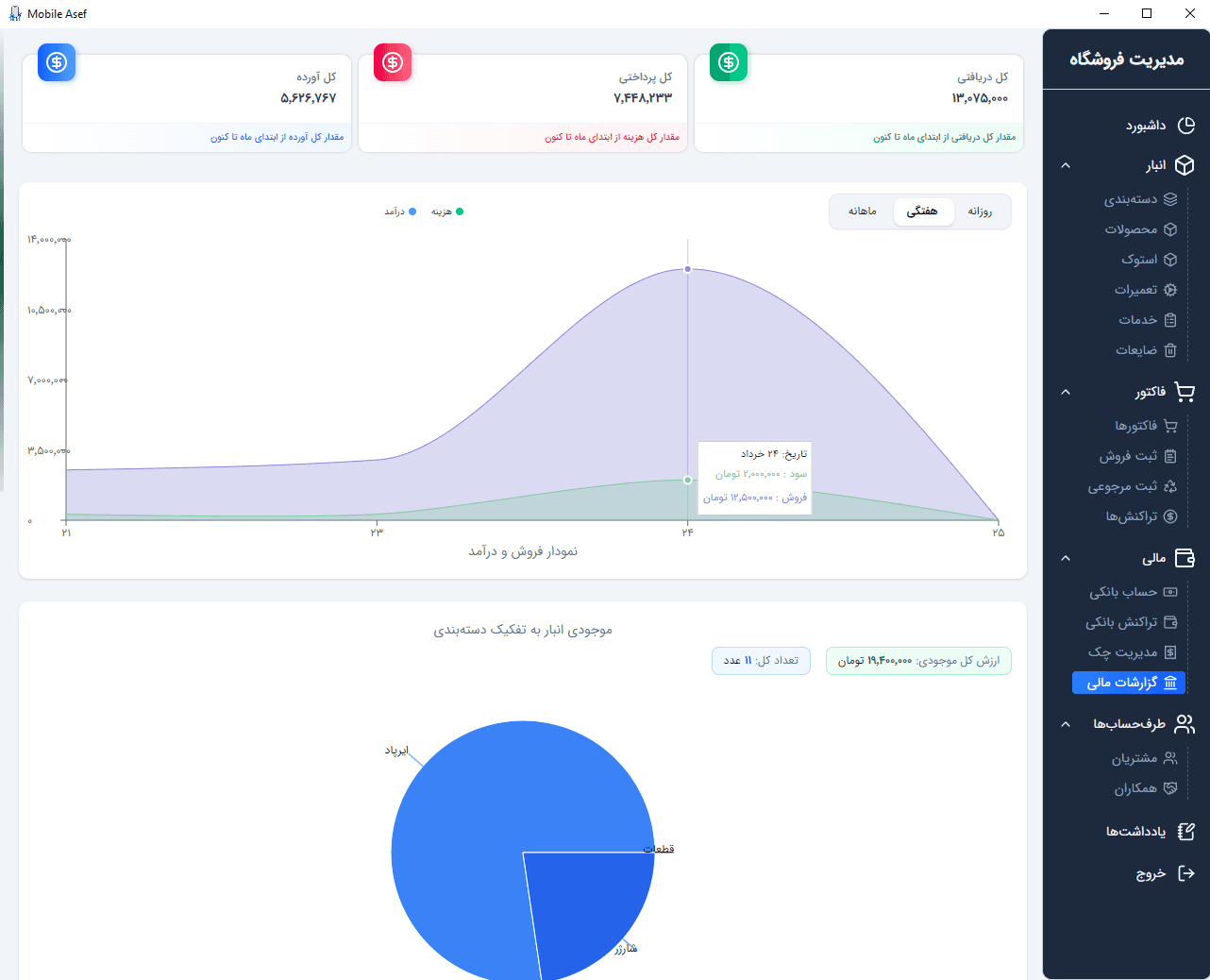Go to ثبت فروش page

[x=1129, y=456]
